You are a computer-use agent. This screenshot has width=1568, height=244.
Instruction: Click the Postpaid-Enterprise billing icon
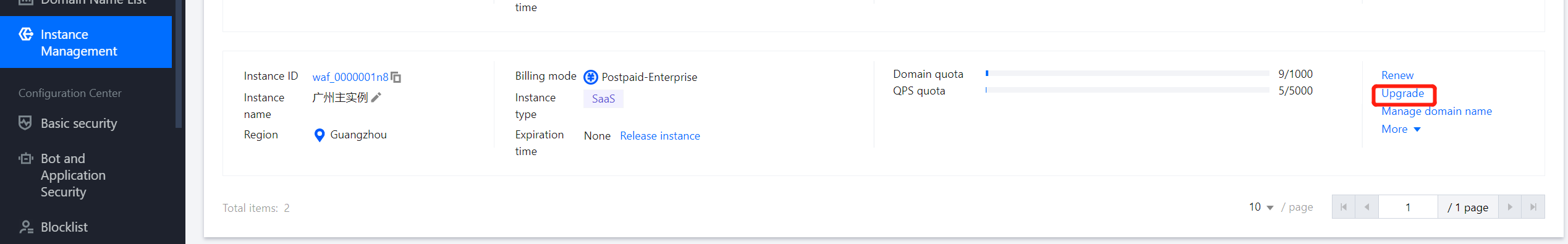click(591, 77)
